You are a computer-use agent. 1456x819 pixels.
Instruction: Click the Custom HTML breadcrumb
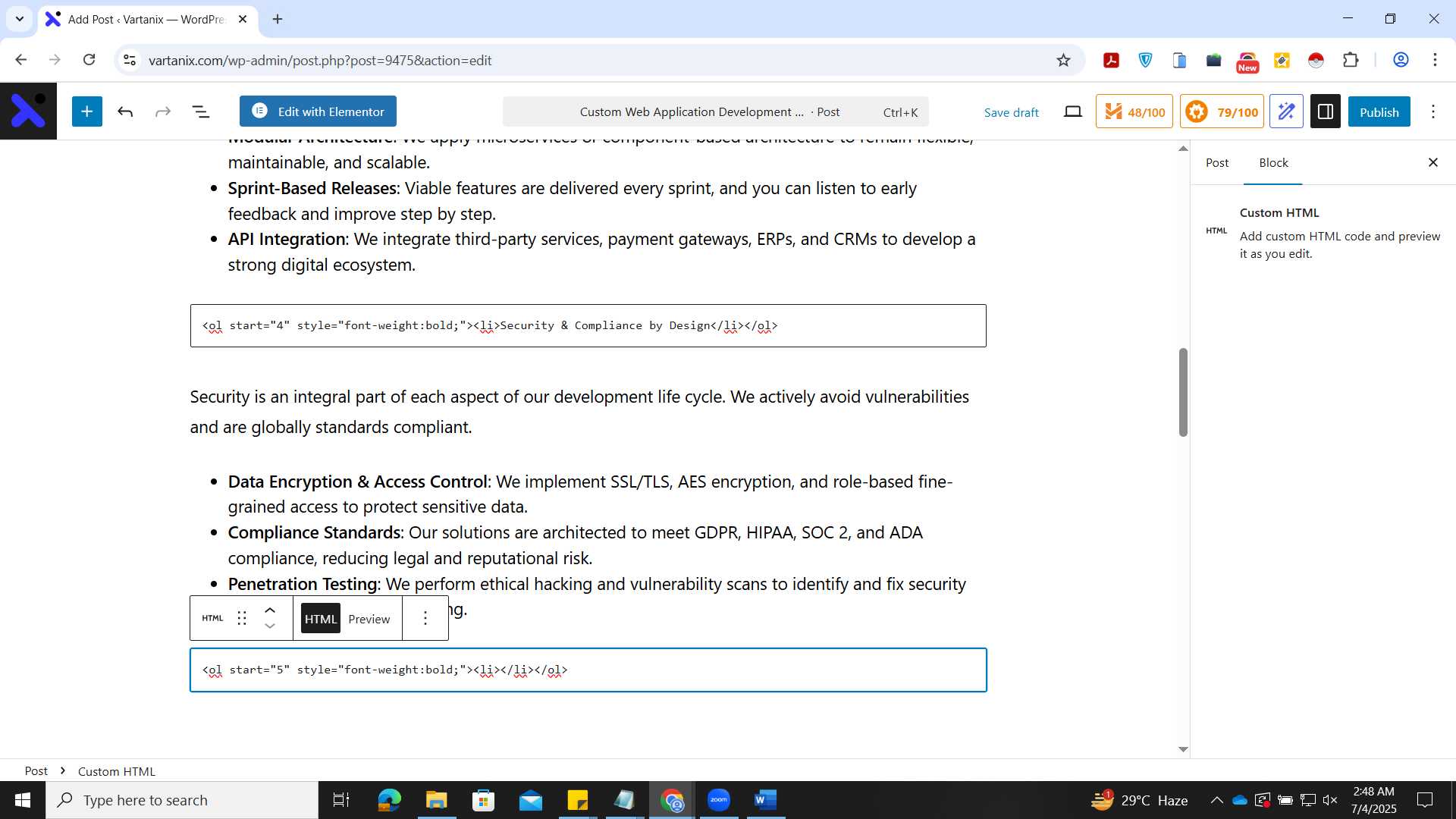pyautogui.click(x=117, y=771)
